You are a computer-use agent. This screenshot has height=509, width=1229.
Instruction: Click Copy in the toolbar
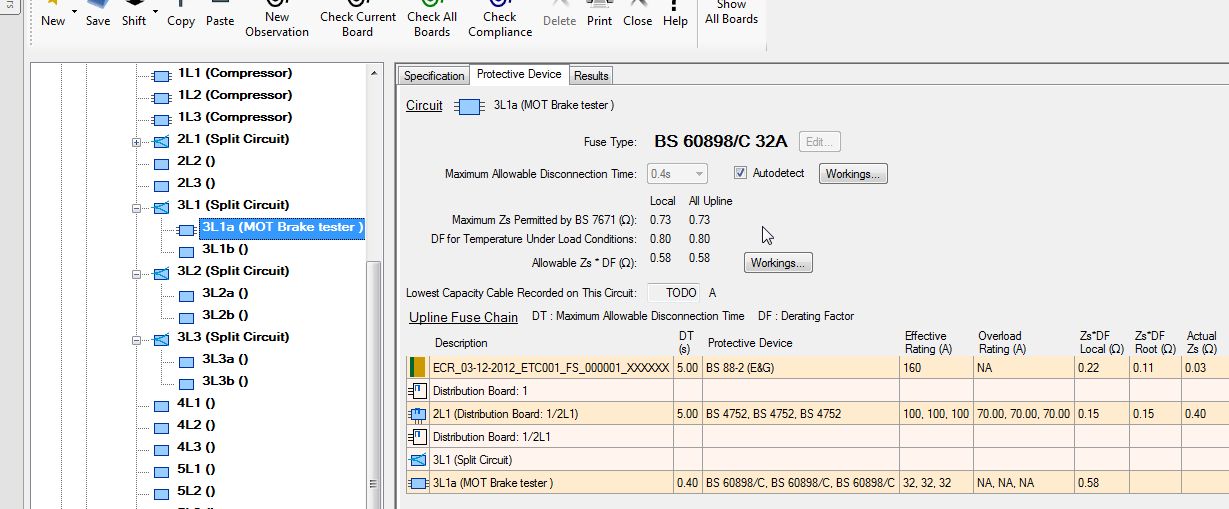coord(181,16)
